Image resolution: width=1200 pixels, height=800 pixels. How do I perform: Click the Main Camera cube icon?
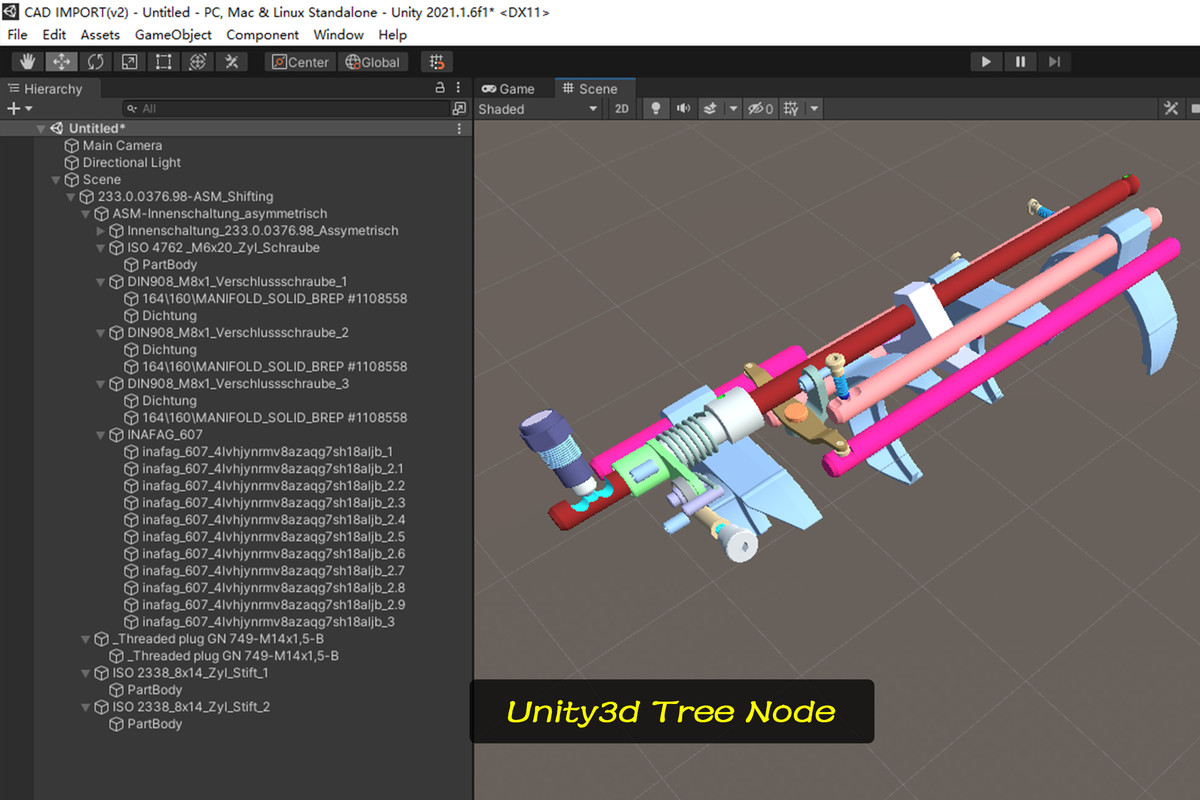pyautogui.click(x=72, y=145)
